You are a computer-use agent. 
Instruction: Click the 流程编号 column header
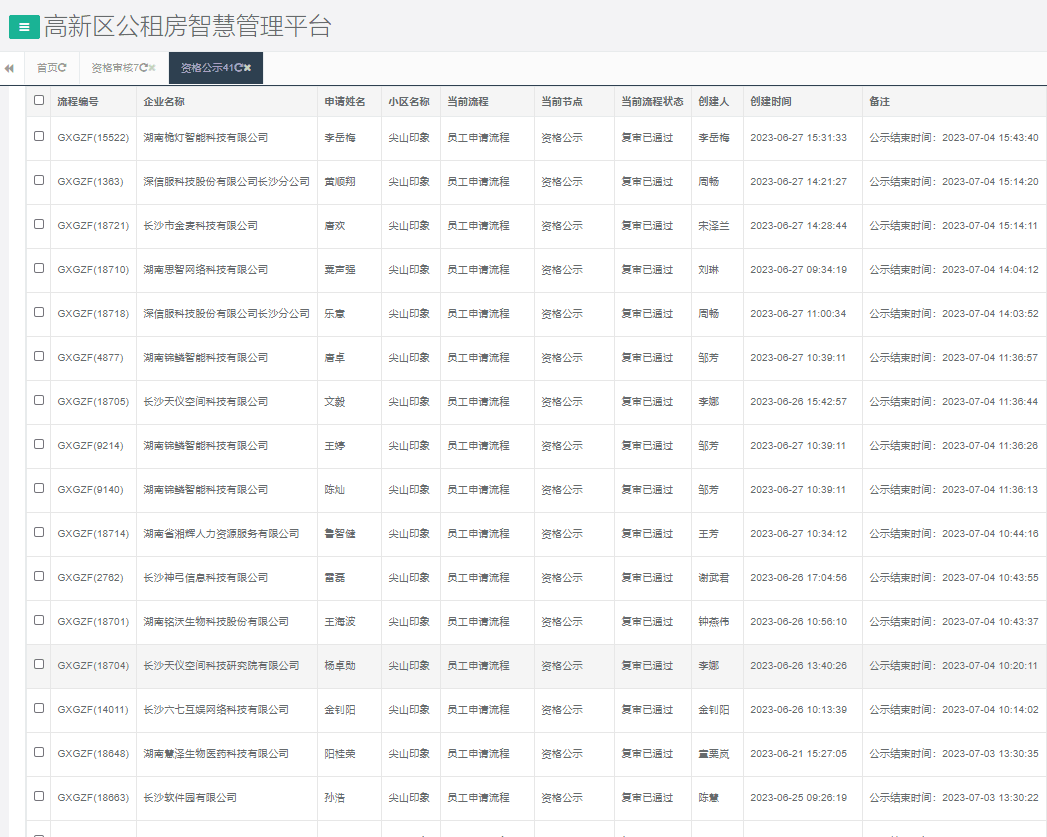[78, 102]
